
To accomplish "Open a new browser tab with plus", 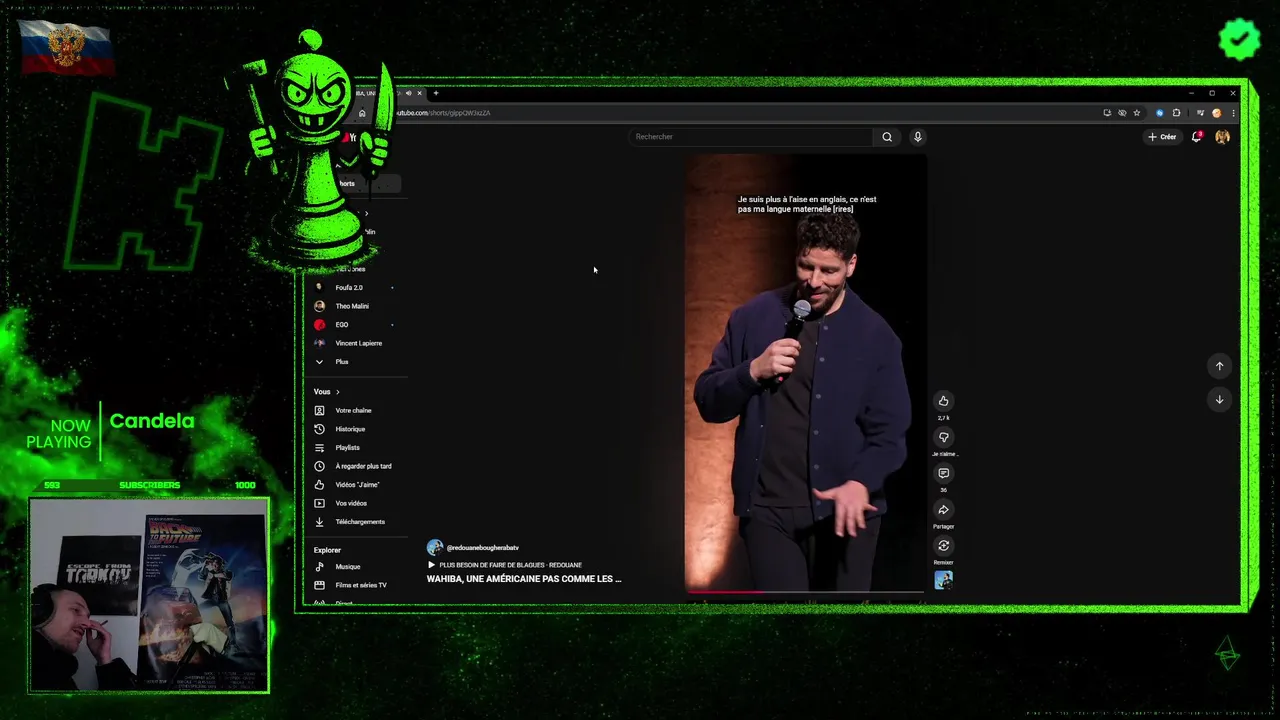I will click(x=436, y=93).
